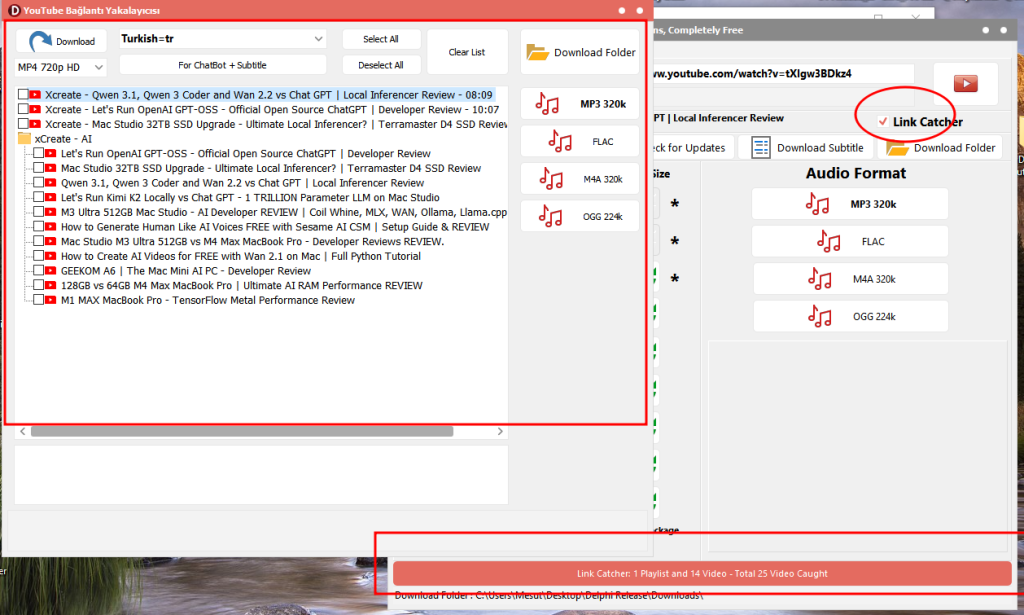
Task: Check the 128GB vs 64GB M4 Max MacBook Pro video
Action: [x=39, y=285]
